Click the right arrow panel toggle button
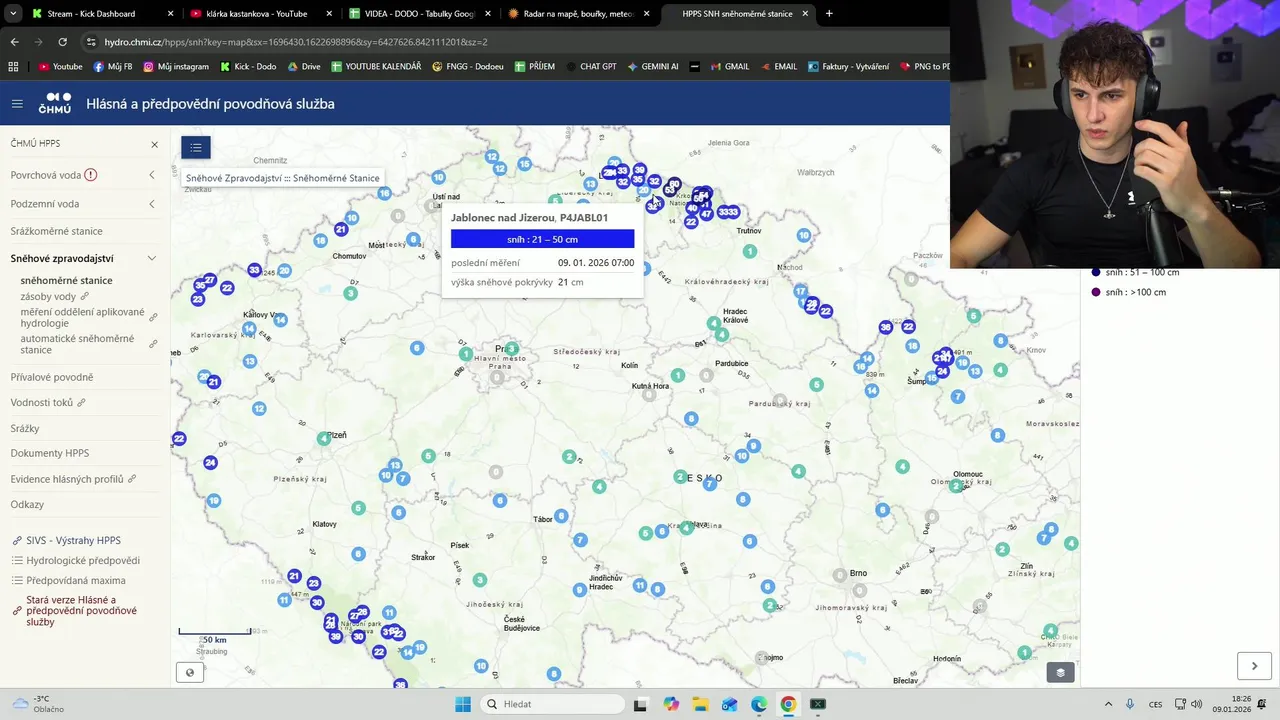 [1254, 666]
